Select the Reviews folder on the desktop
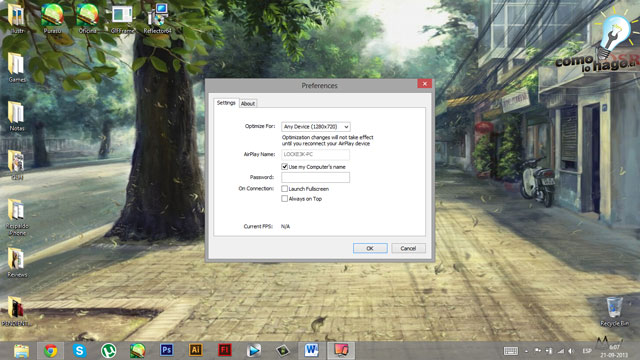The image size is (640, 360). pyautogui.click(x=17, y=262)
